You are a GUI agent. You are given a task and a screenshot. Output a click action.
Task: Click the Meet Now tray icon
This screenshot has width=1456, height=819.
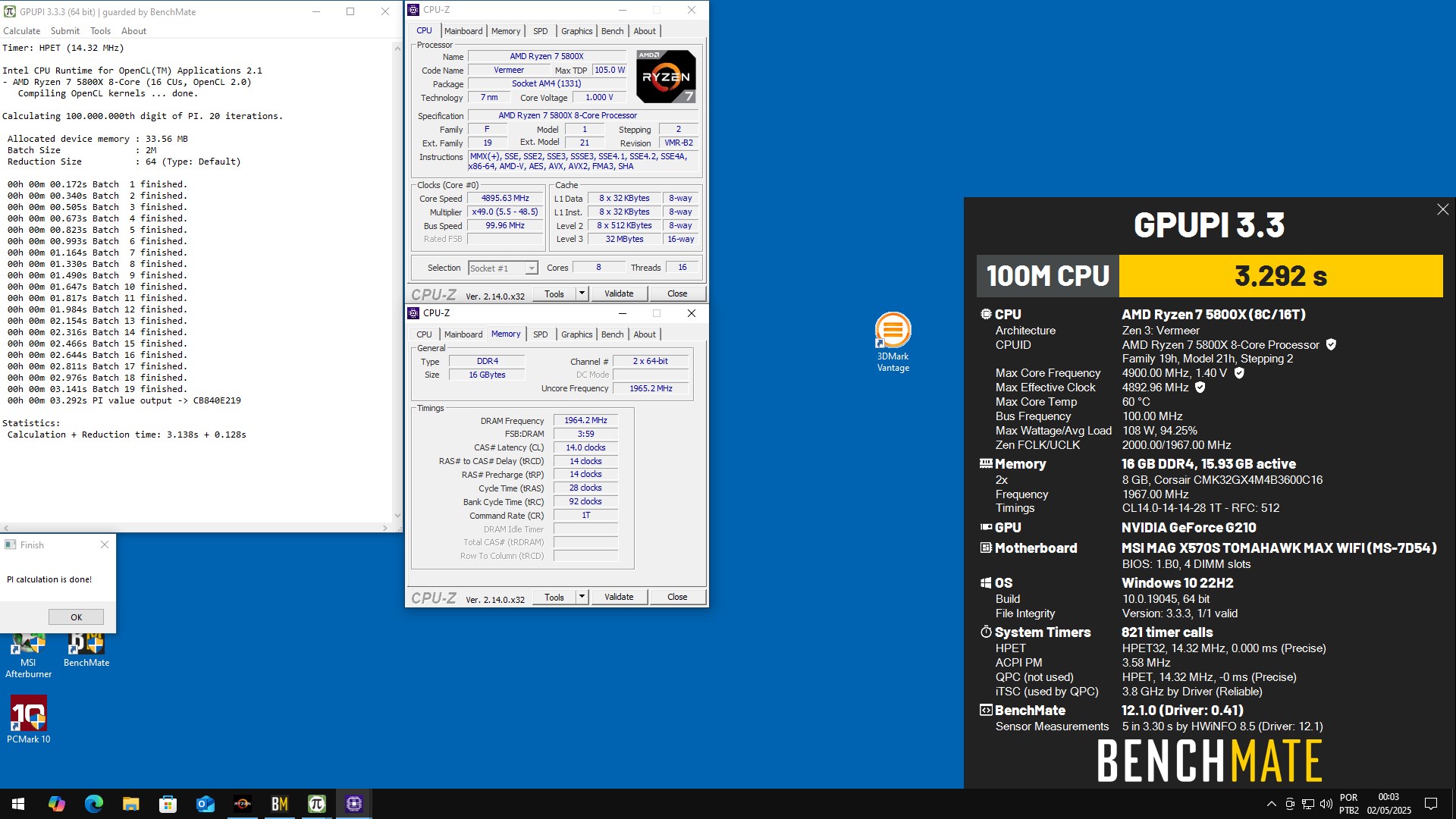tap(1290, 804)
